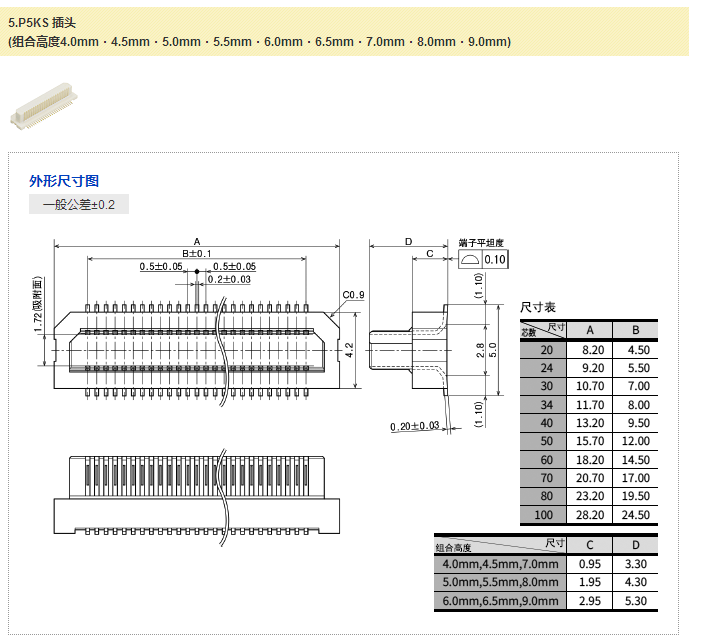The height and width of the screenshot is (640, 712).
Task: Click the "B±0.1" dimension label
Action: tap(196, 253)
